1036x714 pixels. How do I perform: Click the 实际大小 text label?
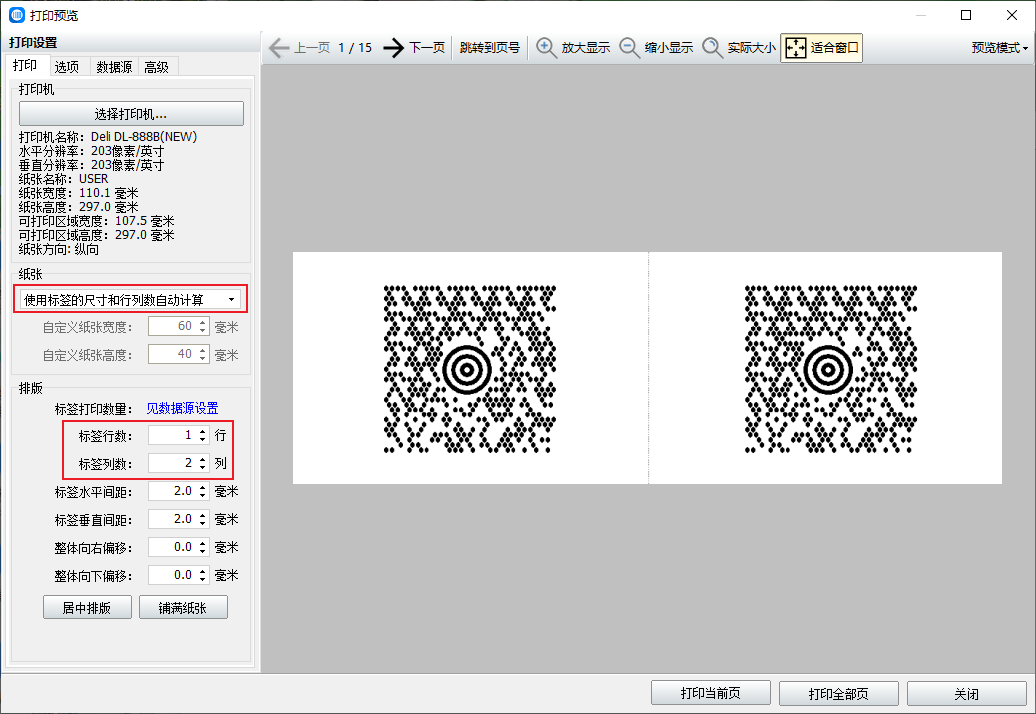752,48
